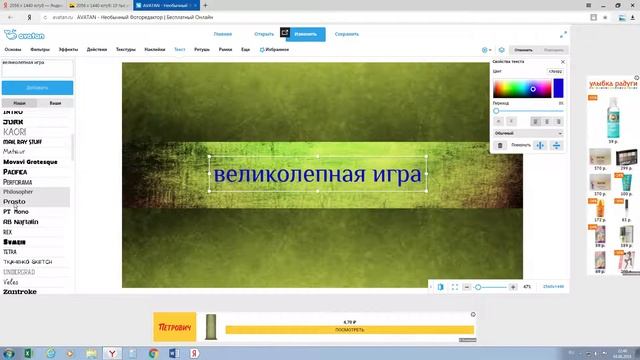Viewport: 640px width, 360px height.
Task: Set left text alignment
Action: point(536,121)
